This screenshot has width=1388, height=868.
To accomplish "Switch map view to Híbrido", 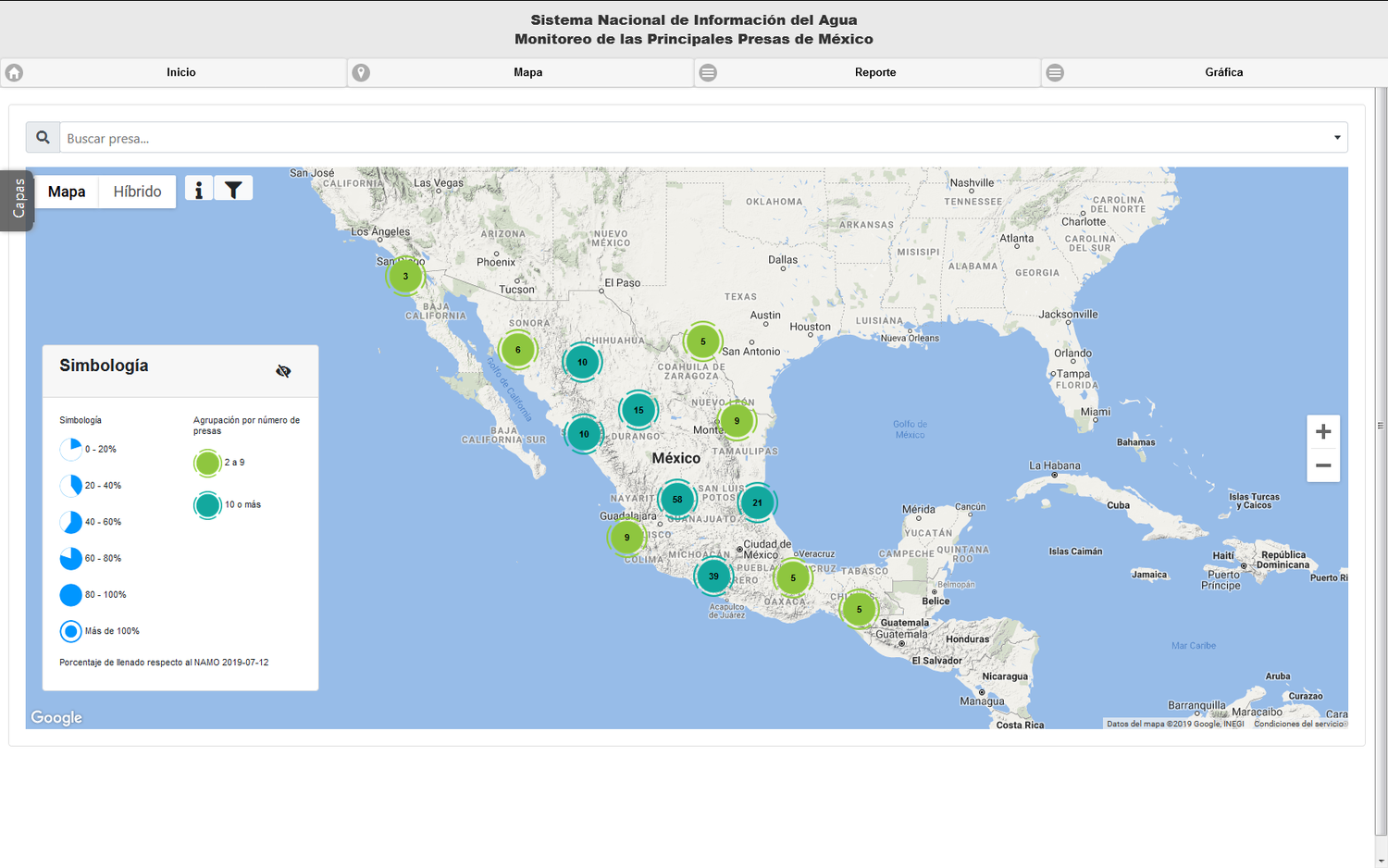I will click(137, 192).
